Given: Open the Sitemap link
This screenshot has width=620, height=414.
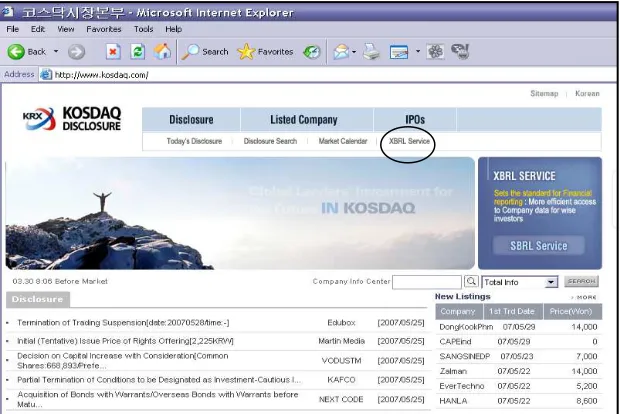Looking at the screenshot, I should pos(544,94).
